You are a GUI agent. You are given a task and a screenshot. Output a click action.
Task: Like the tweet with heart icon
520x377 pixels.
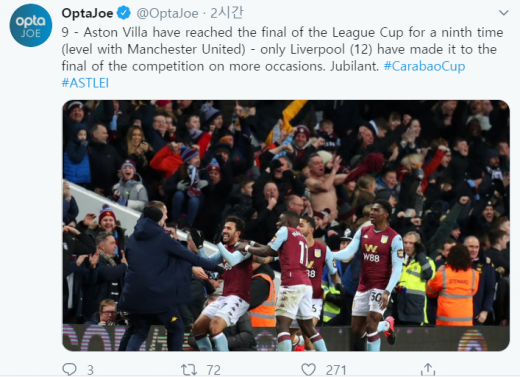pyautogui.click(x=308, y=370)
